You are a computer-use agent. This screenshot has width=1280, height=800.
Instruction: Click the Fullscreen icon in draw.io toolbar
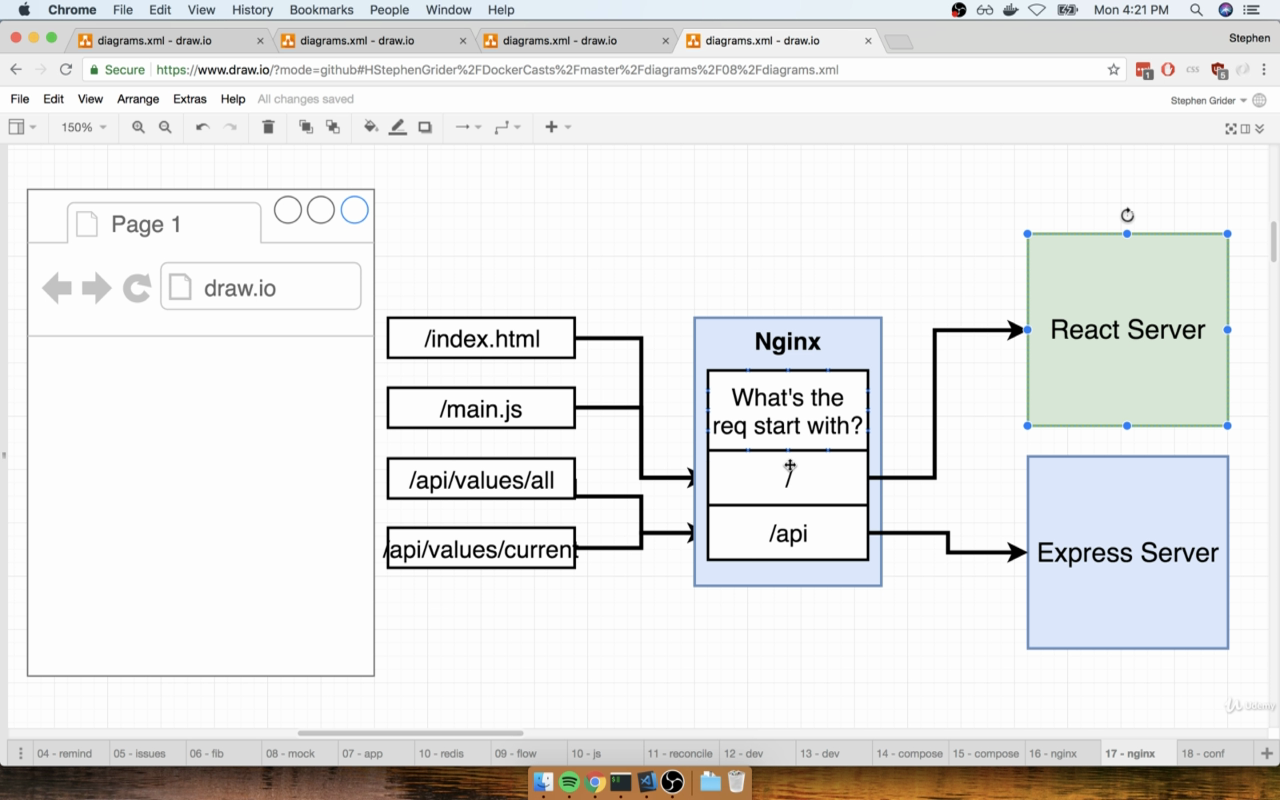tap(1231, 128)
